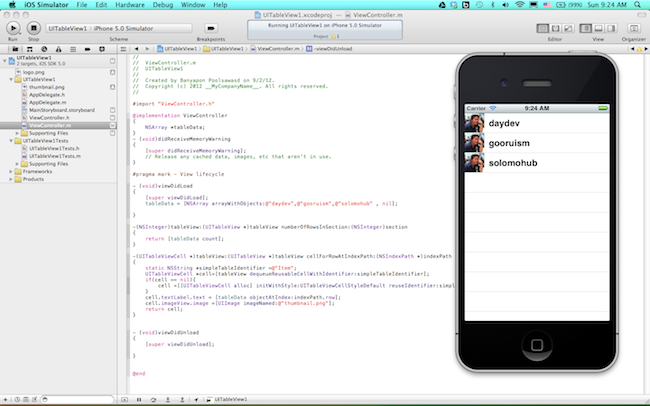The image size is (650, 406).
Task: Open MainStoryboard.storyboard file
Action: coord(61,110)
